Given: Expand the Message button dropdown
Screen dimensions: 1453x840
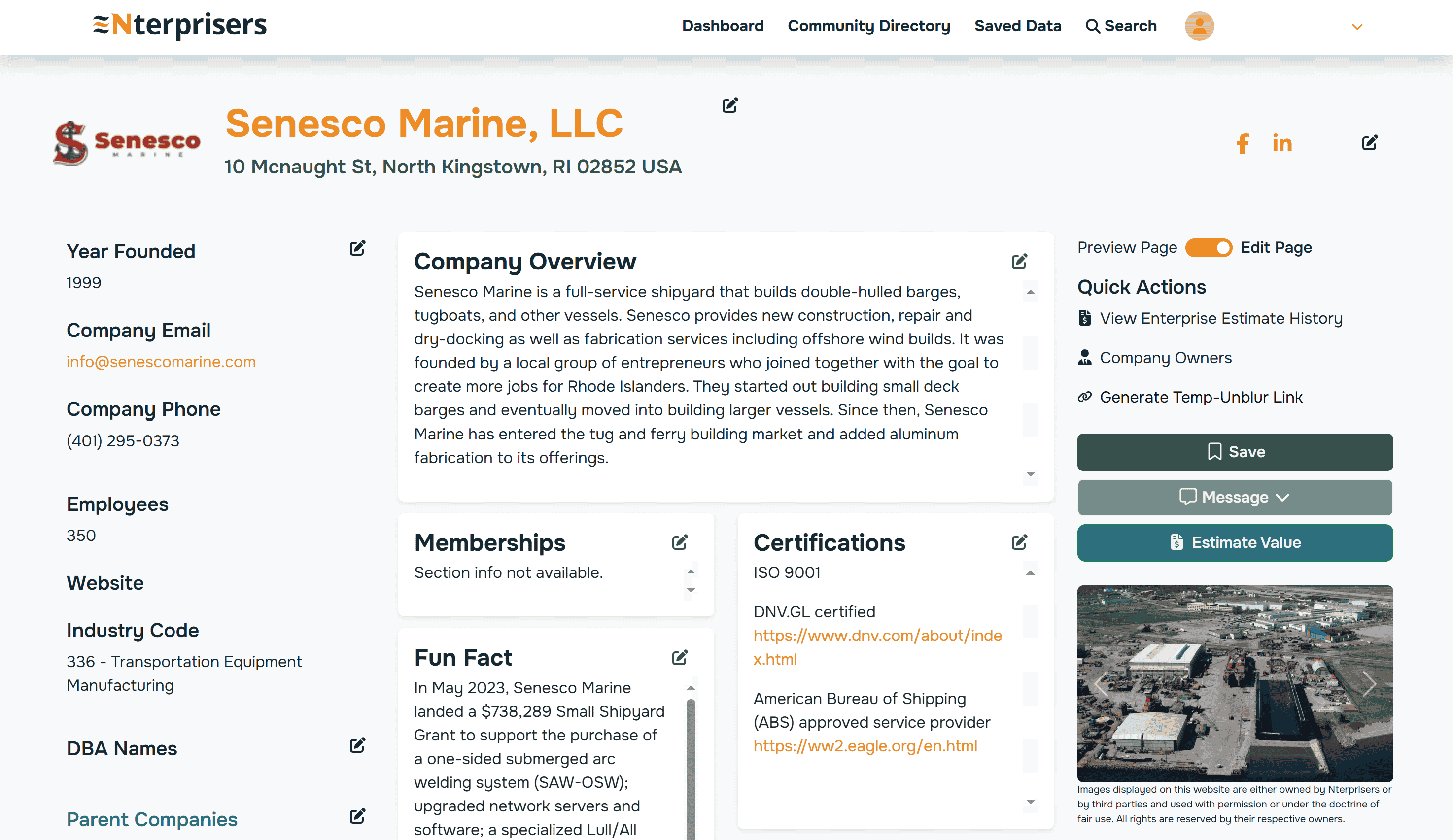Looking at the screenshot, I should (x=1235, y=497).
